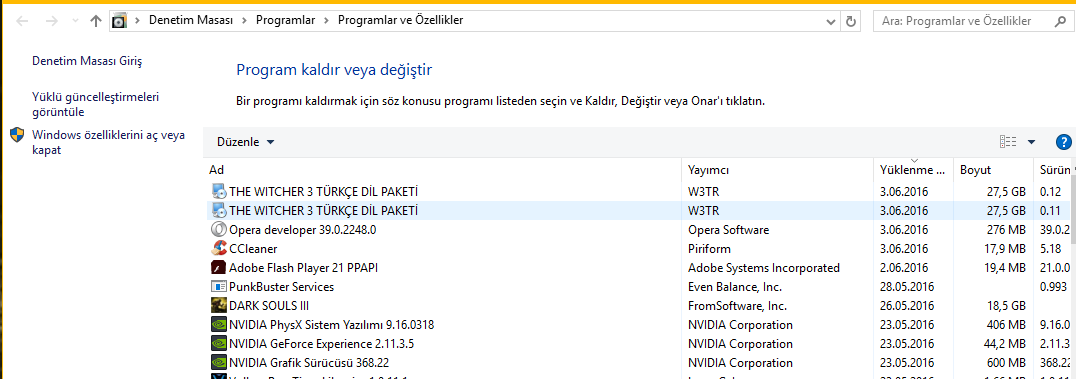Select NVIDIA PhysX Sistem Yazılımı 9.16.0318
The height and width of the screenshot is (379, 1076).
pos(331,324)
